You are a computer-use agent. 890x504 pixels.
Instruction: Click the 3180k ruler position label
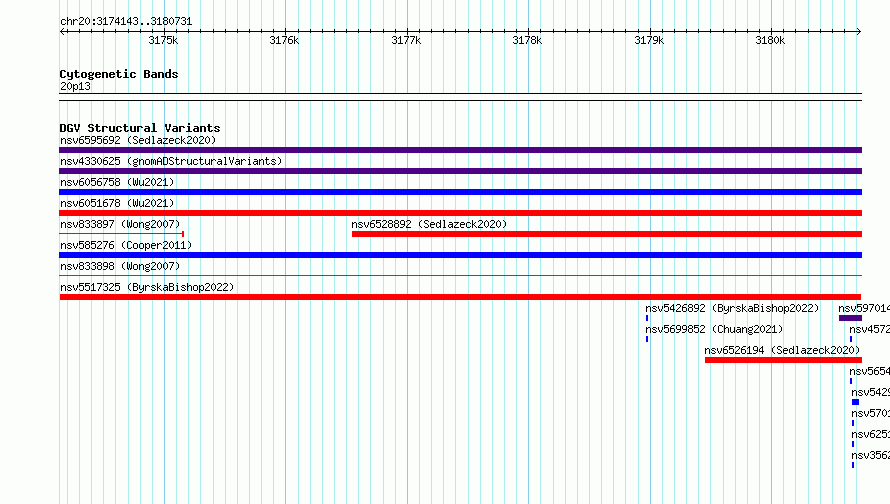pos(770,40)
